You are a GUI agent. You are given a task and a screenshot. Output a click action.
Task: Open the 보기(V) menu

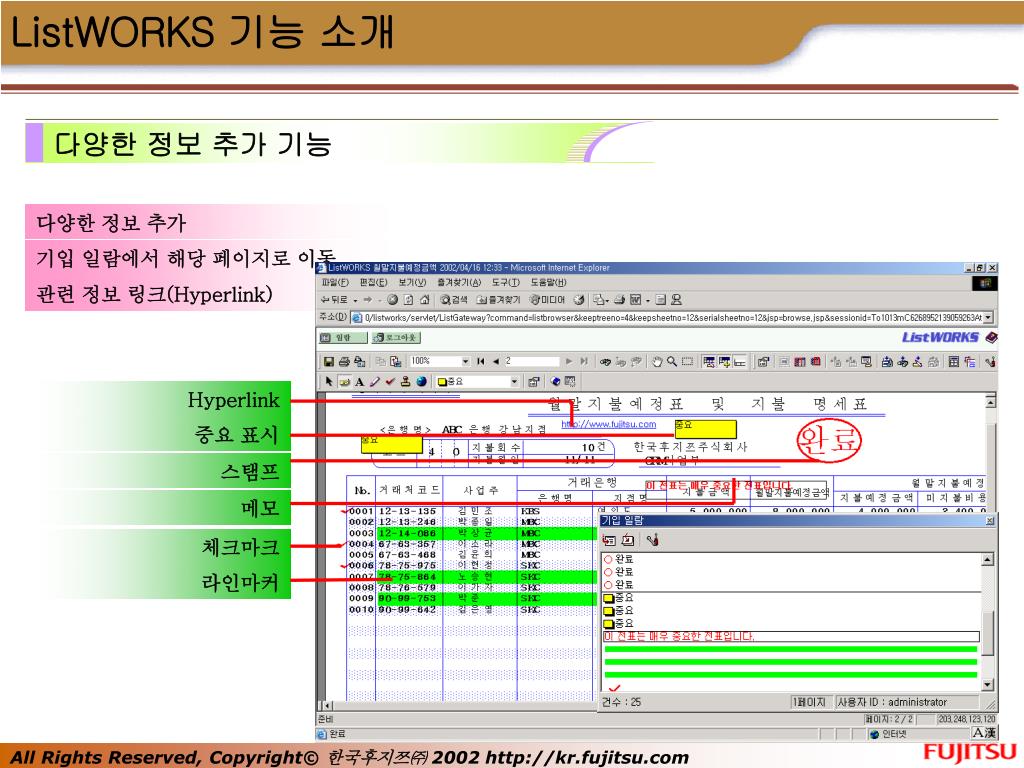412,282
